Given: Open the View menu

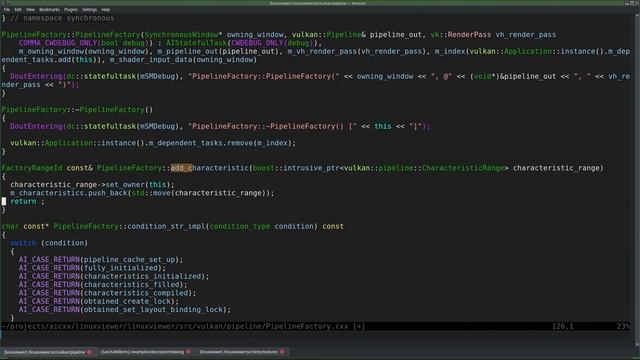Looking at the screenshot, I should 30,9.
